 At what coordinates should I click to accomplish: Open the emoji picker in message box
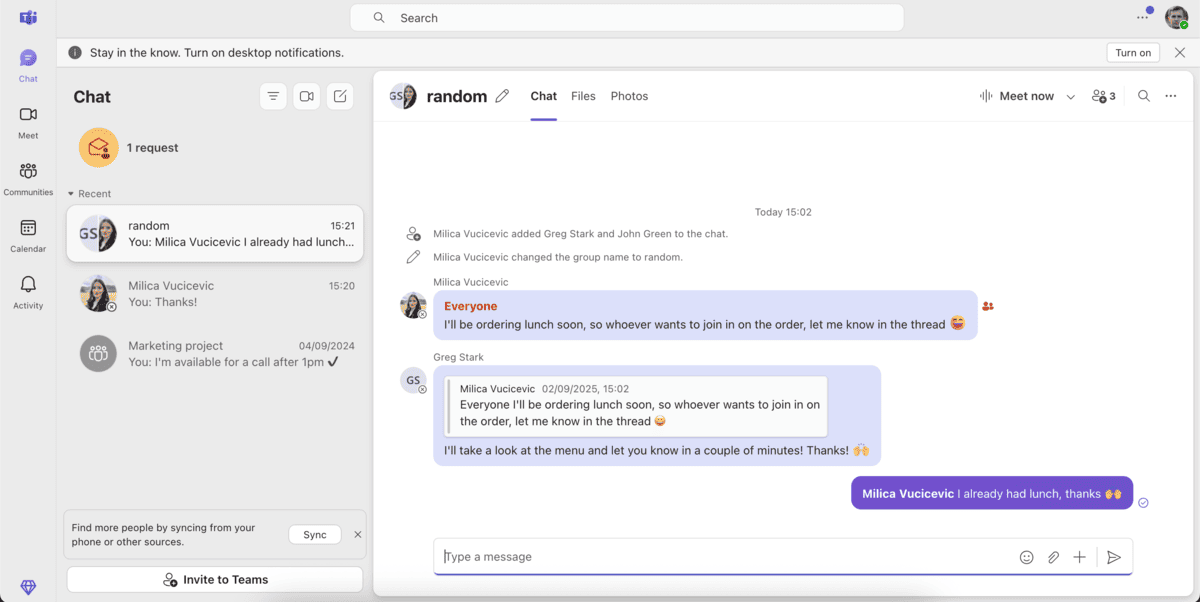coord(1026,557)
